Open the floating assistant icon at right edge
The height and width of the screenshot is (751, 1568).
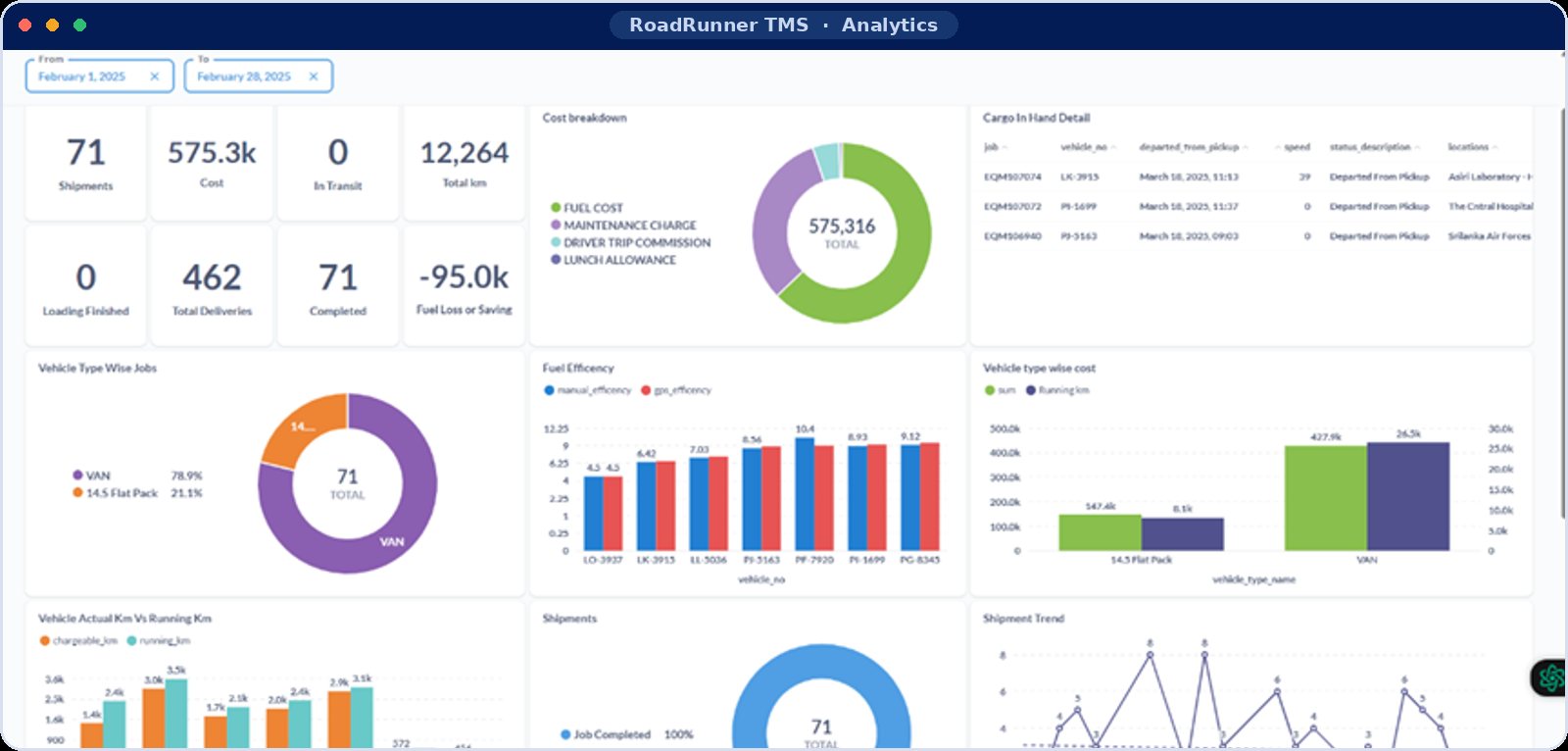(x=1550, y=677)
